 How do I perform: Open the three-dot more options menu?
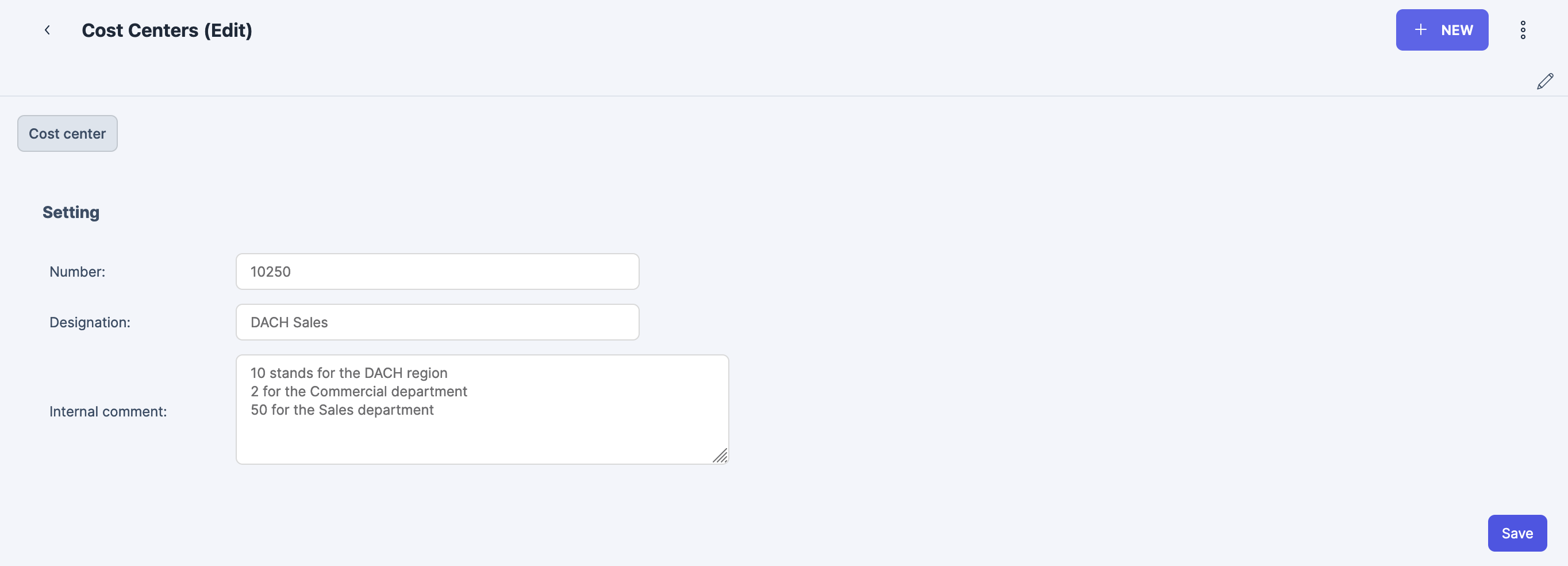tap(1523, 30)
